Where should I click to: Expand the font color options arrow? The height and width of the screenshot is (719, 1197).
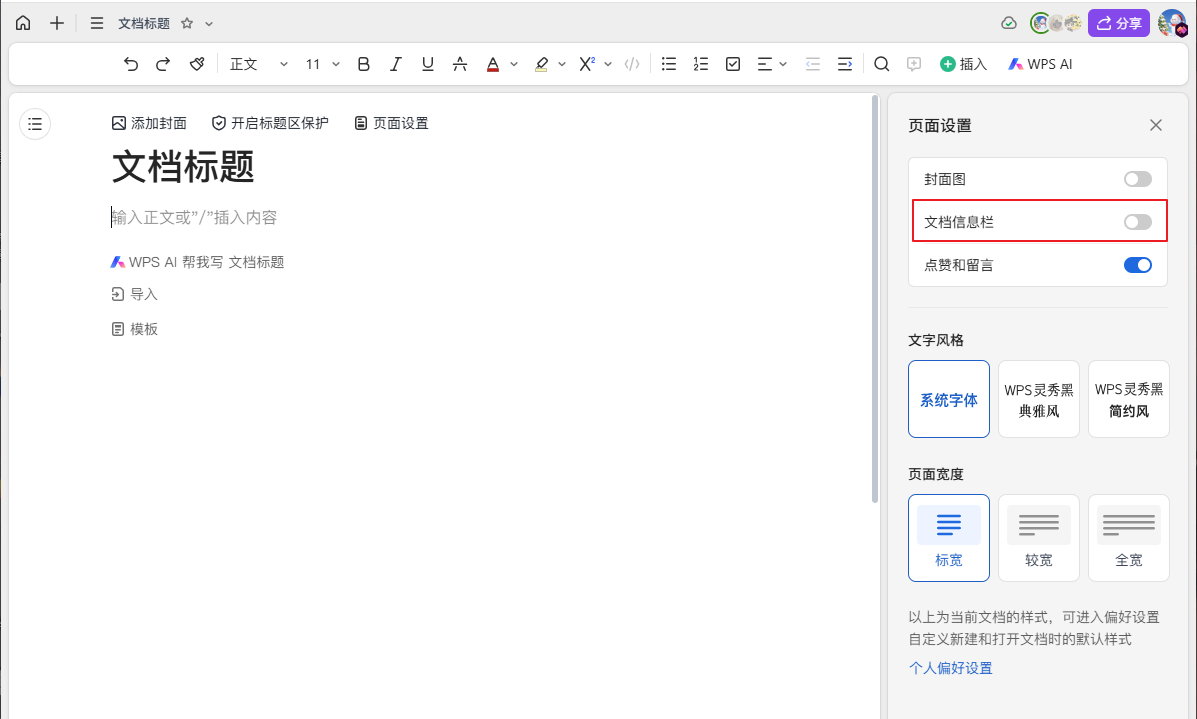[514, 64]
